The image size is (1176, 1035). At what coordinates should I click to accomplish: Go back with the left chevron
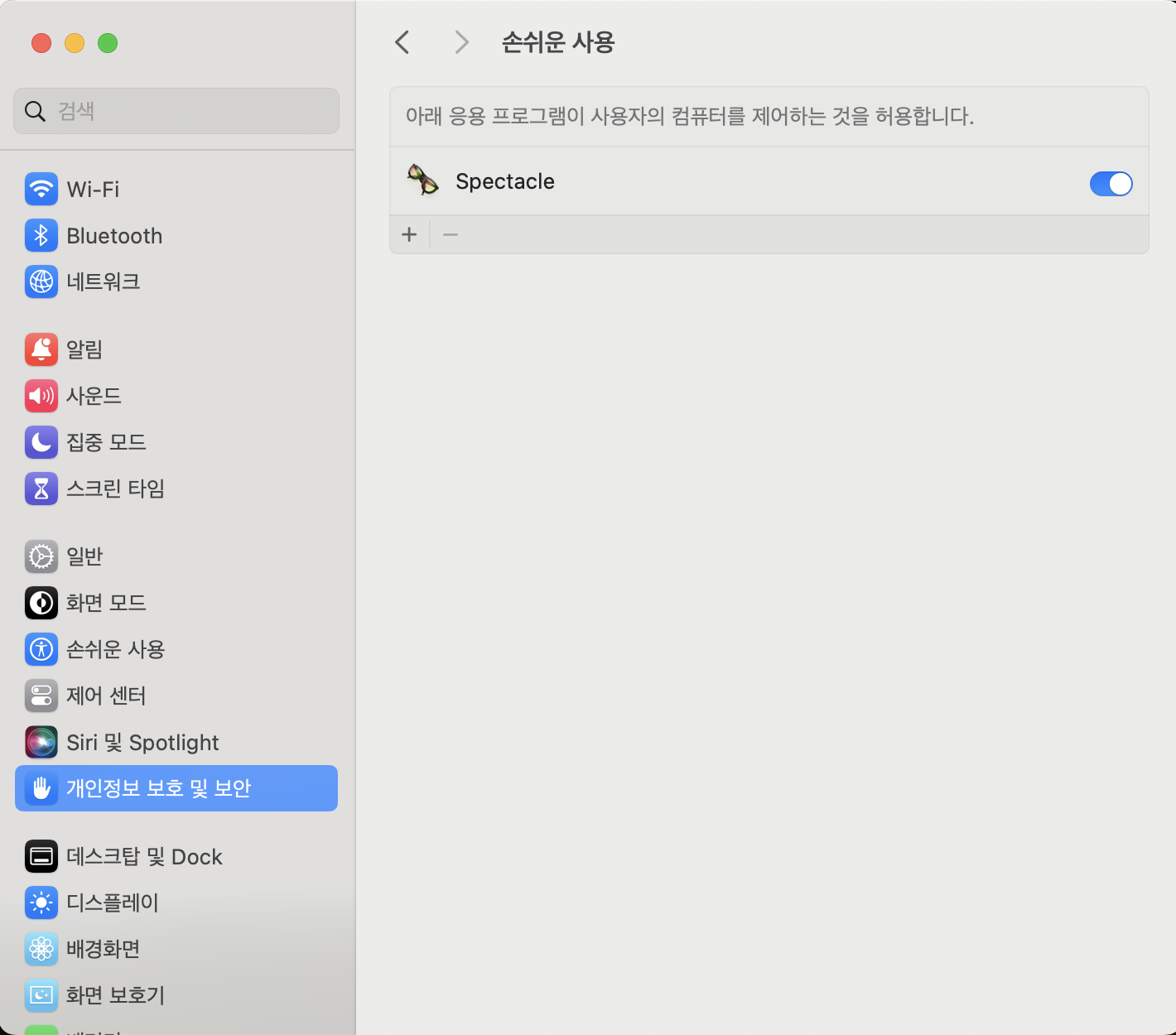click(402, 42)
